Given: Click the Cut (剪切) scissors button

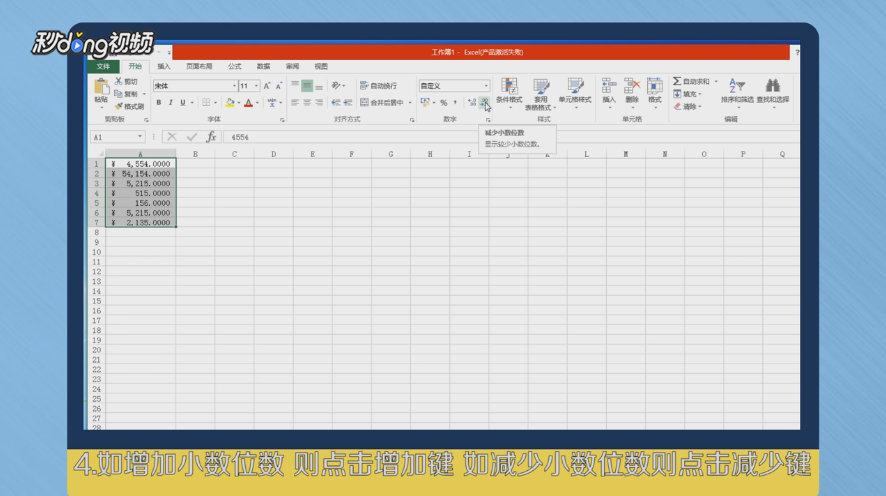Looking at the screenshot, I should pos(126,81).
